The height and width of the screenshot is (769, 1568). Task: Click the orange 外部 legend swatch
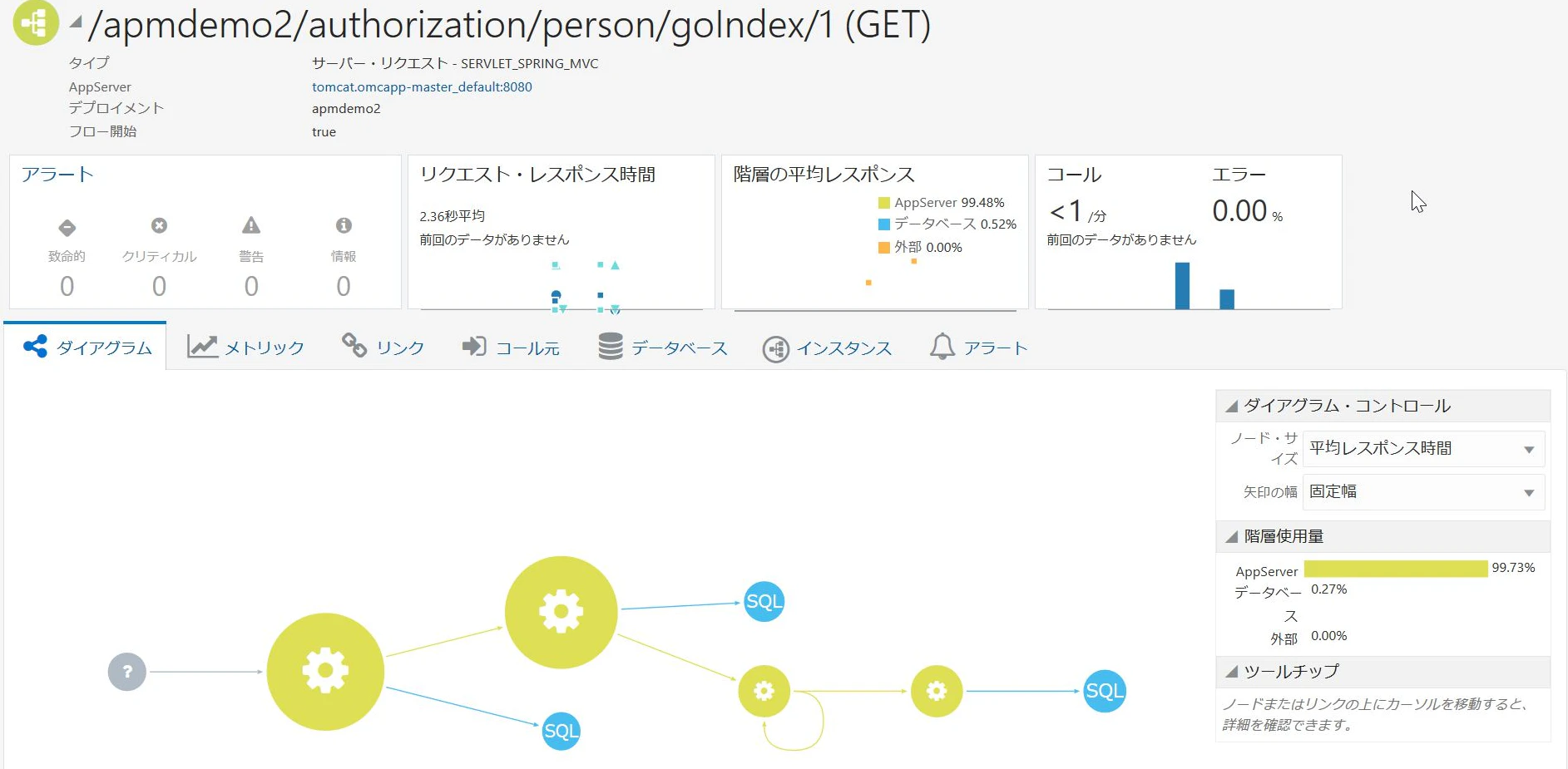[884, 247]
